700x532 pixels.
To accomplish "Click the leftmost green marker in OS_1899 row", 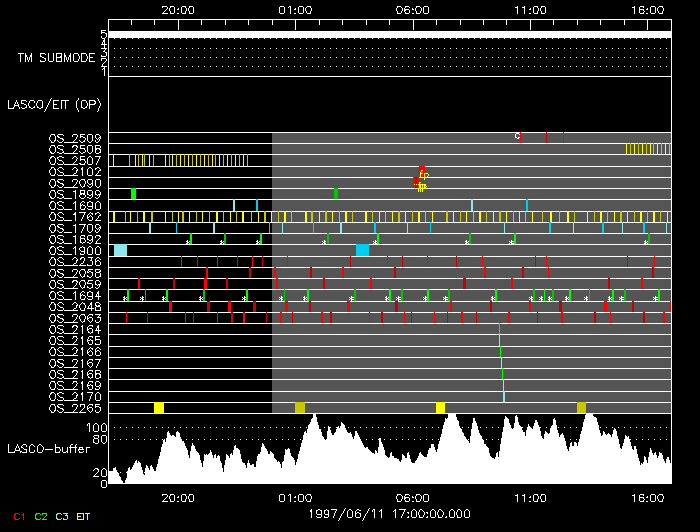I will click(x=133, y=193).
